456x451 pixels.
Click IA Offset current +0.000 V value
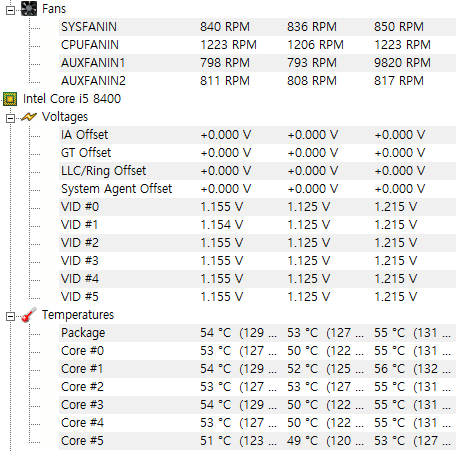coord(226,135)
